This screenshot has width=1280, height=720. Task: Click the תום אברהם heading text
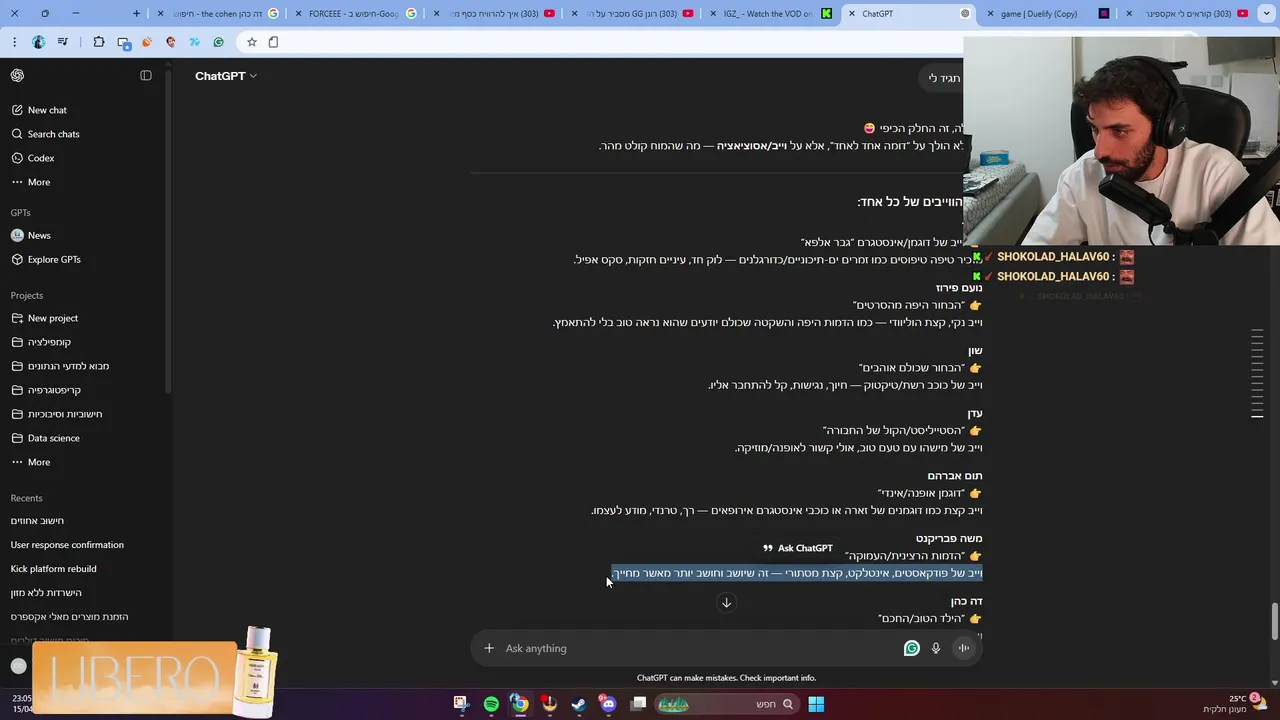[955, 476]
